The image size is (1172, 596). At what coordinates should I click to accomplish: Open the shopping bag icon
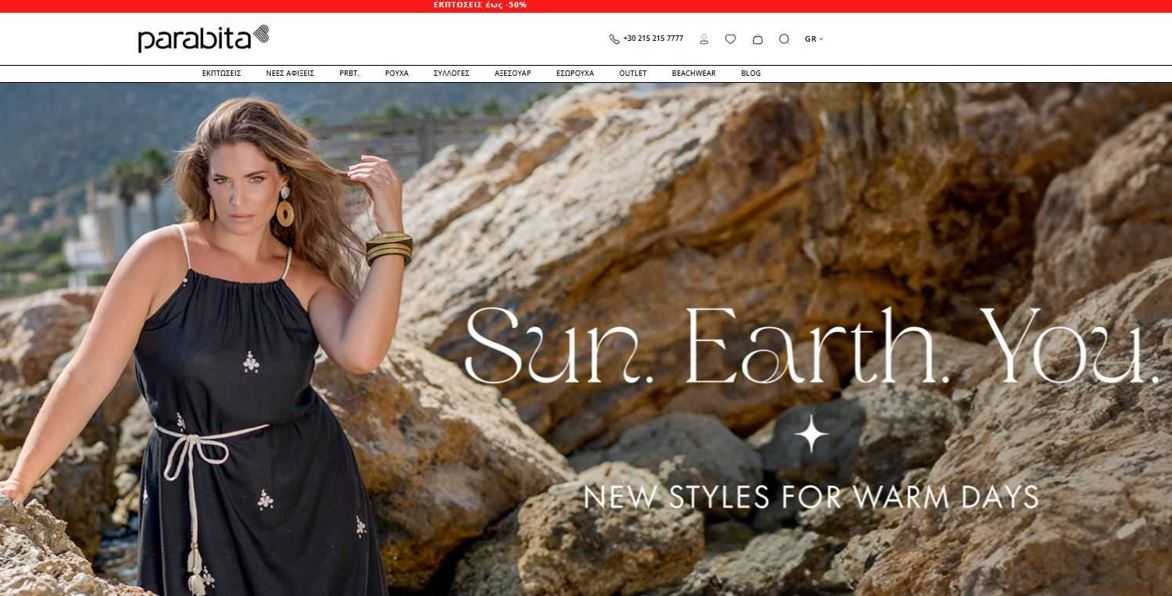[757, 39]
